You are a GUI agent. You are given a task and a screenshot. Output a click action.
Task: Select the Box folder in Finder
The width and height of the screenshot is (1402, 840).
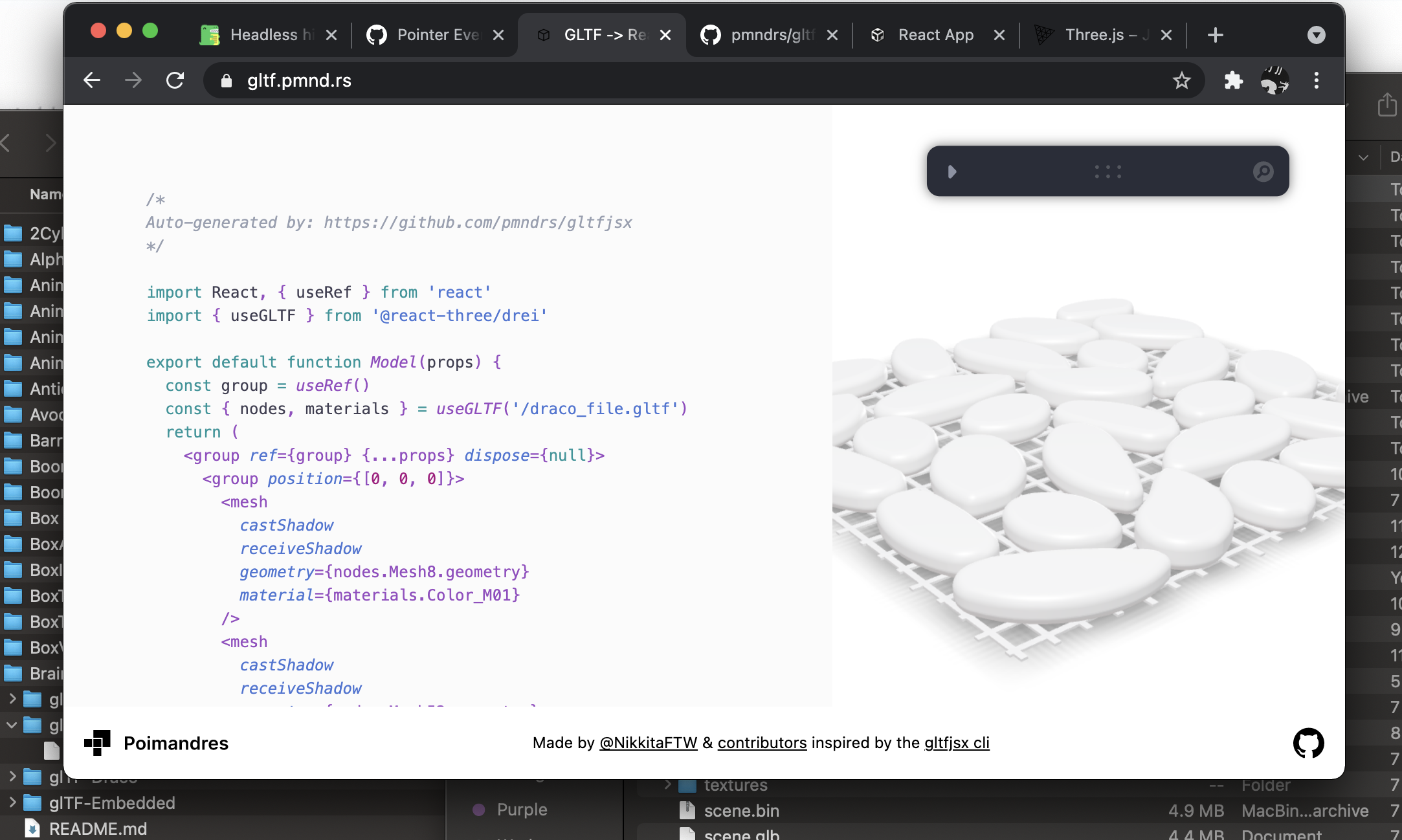point(32,518)
